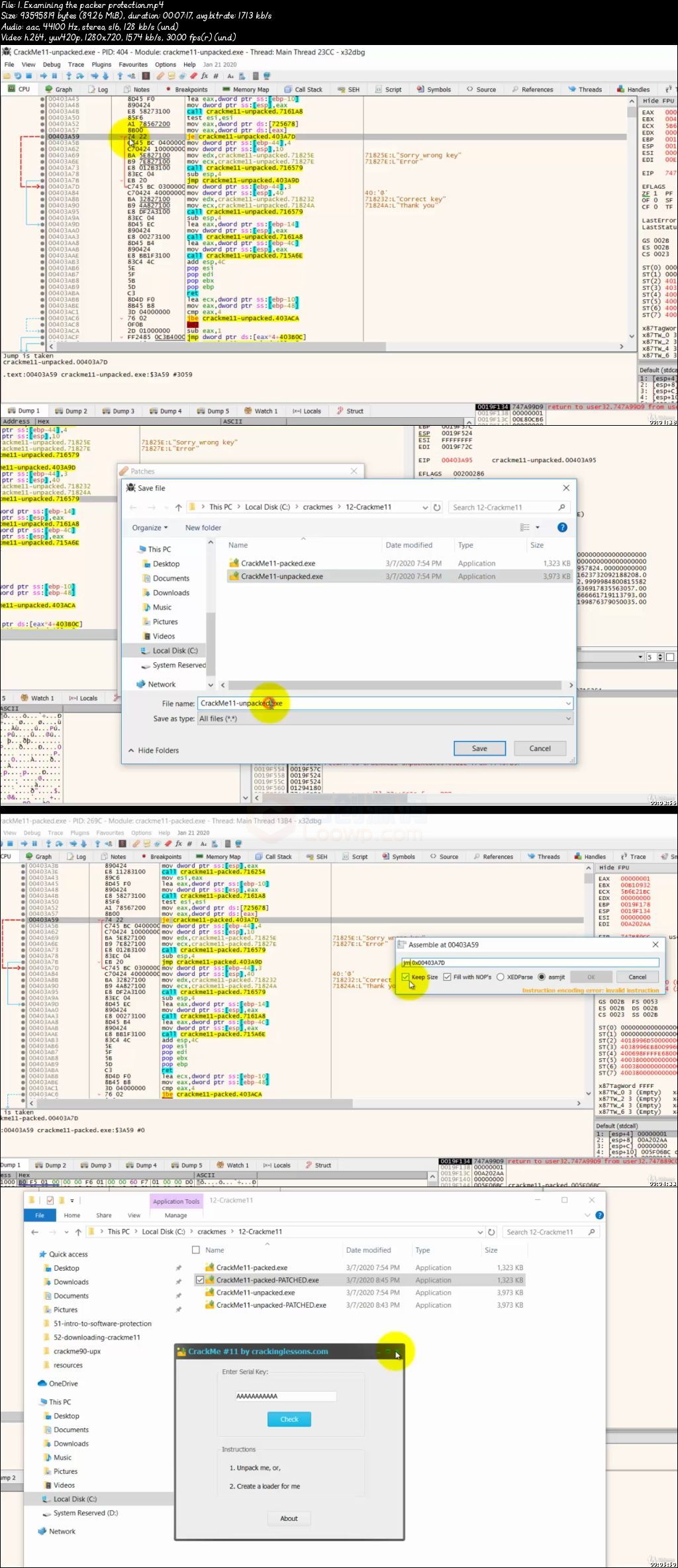Viewport: 678px width, 1568px height.
Task: Toggle Keep Size checkbox in Assemble dialog
Action: coord(405,977)
